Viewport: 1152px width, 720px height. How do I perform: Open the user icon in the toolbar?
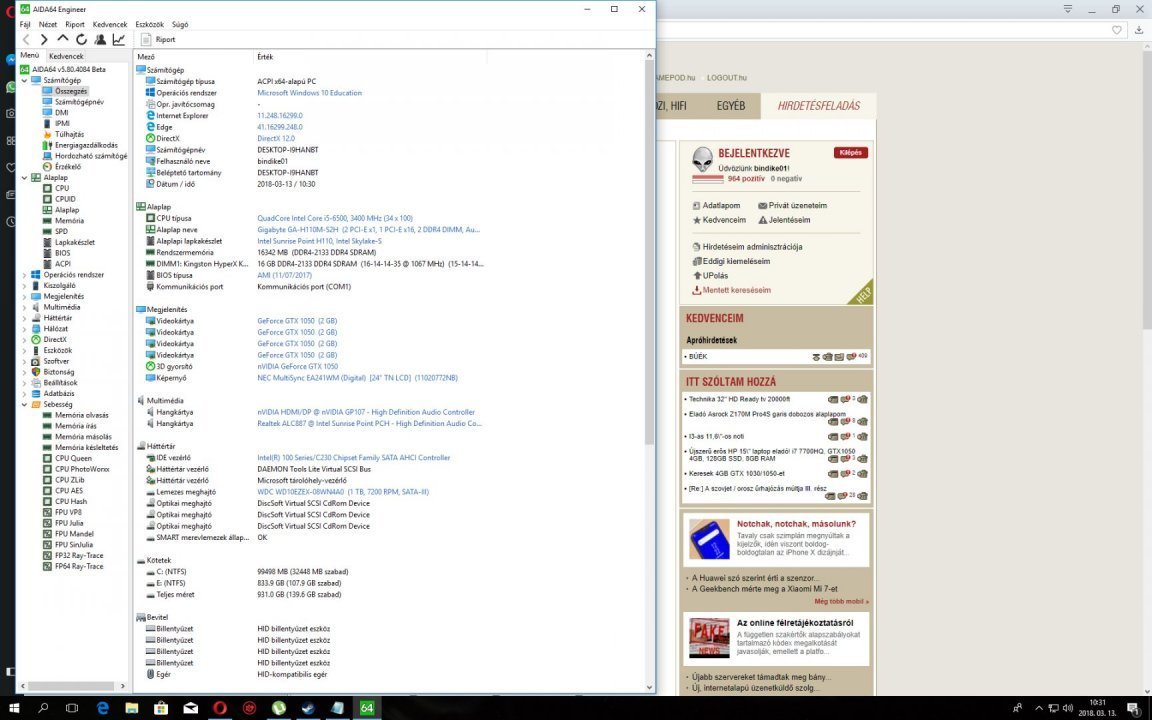pyautogui.click(x=100, y=40)
